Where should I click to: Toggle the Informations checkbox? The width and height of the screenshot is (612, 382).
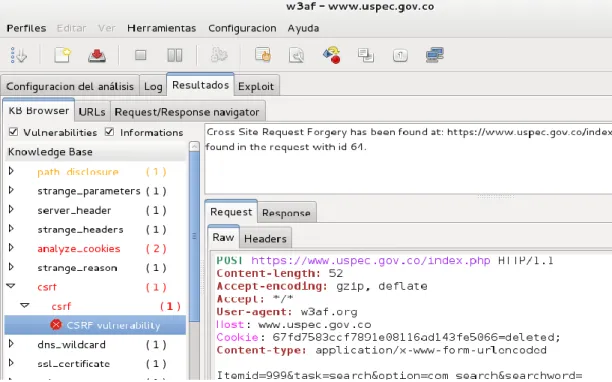coord(109,132)
